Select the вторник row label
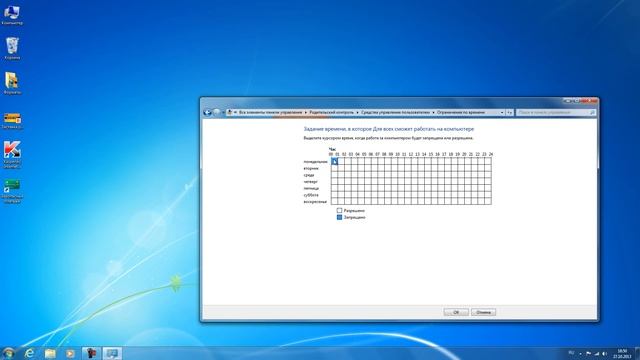This screenshot has height=360, width=640. click(311, 168)
